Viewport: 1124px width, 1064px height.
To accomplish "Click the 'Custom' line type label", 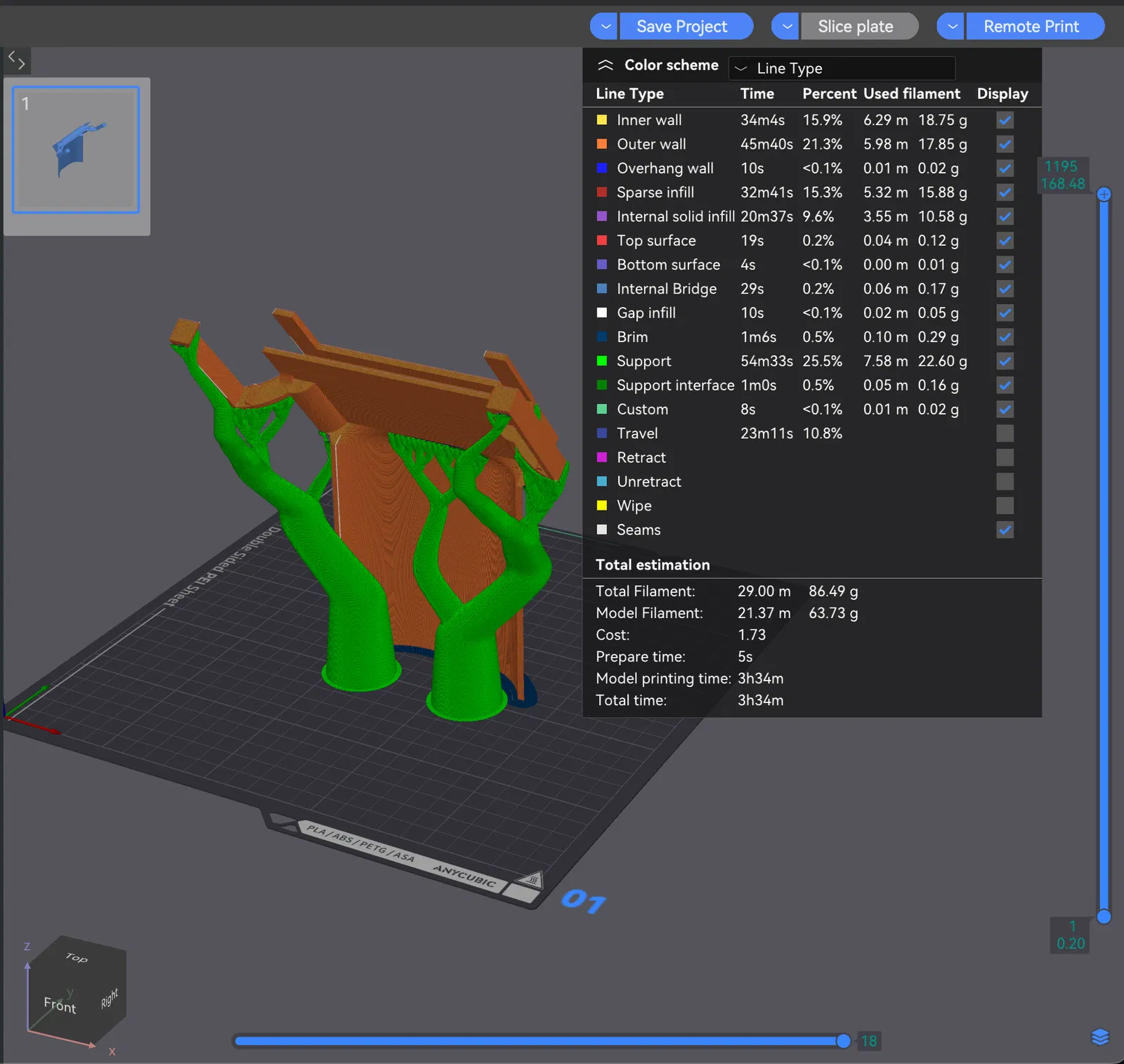I will (643, 409).
